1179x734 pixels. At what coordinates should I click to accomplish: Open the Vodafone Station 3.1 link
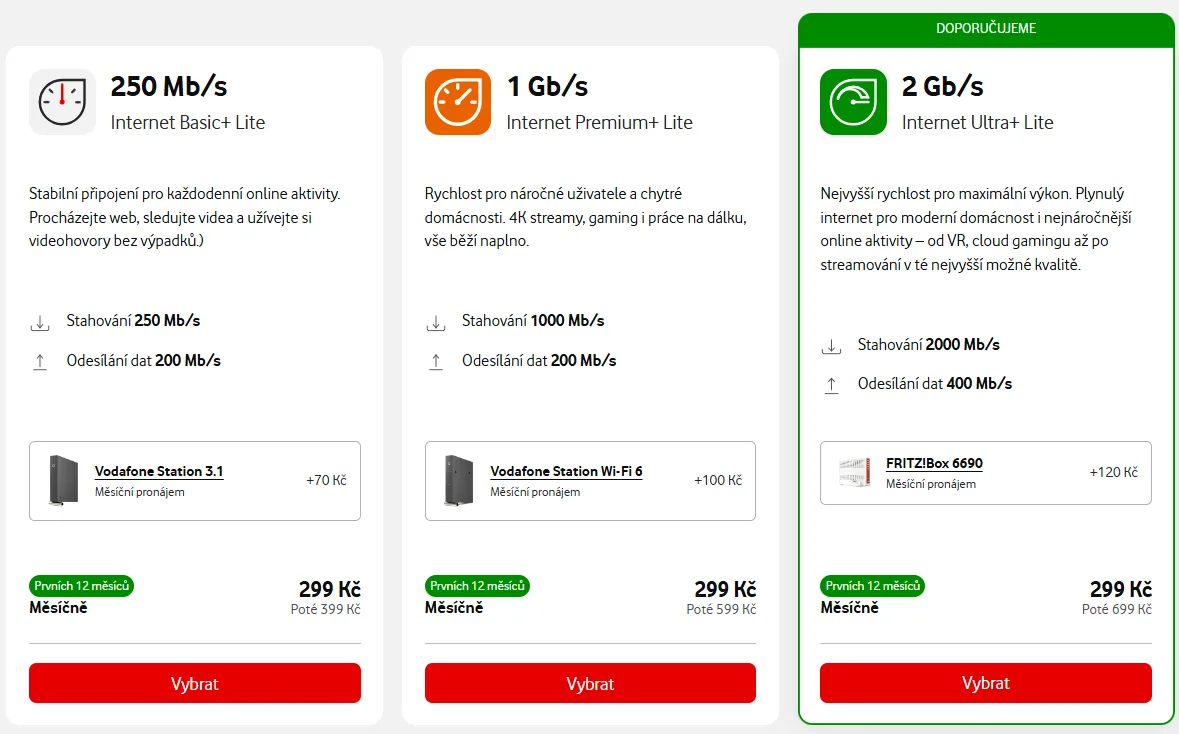coord(159,471)
